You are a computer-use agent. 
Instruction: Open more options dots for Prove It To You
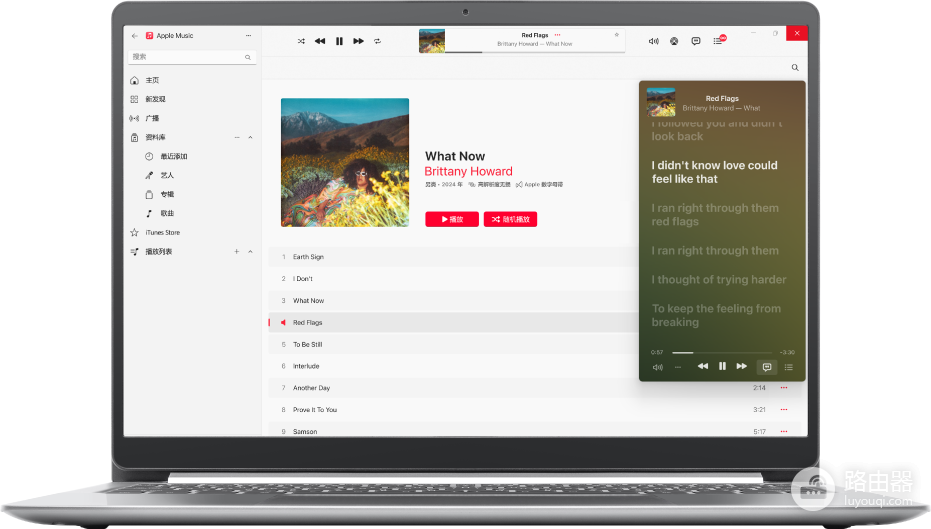click(784, 410)
